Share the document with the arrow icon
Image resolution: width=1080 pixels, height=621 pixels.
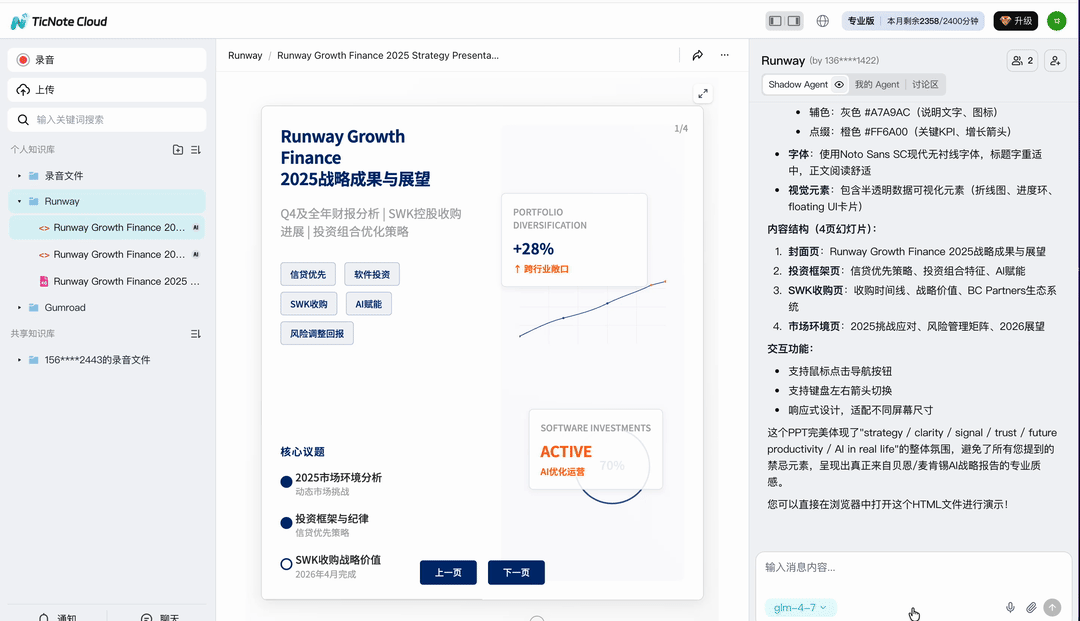click(698, 55)
